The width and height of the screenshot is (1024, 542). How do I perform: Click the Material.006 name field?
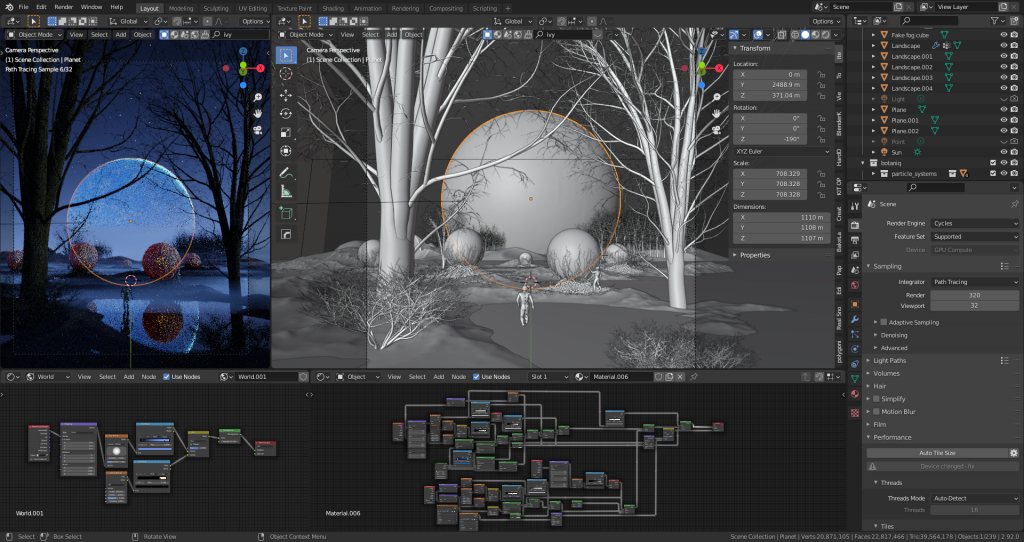[x=620, y=377]
